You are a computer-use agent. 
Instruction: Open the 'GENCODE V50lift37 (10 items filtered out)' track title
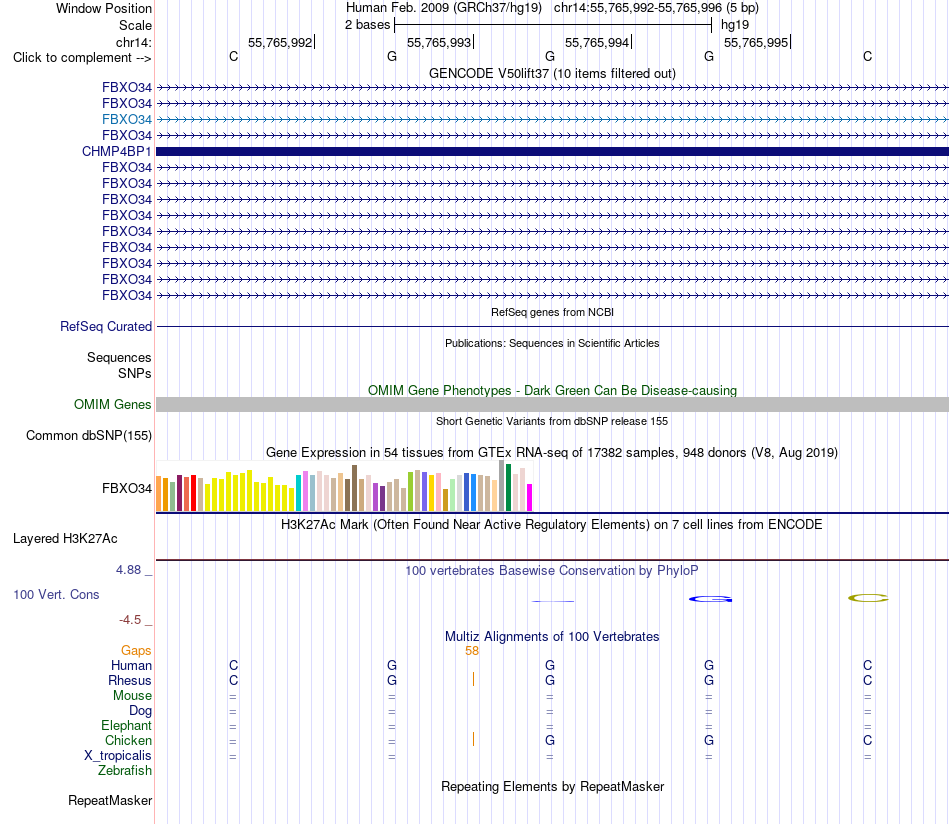tap(552, 73)
